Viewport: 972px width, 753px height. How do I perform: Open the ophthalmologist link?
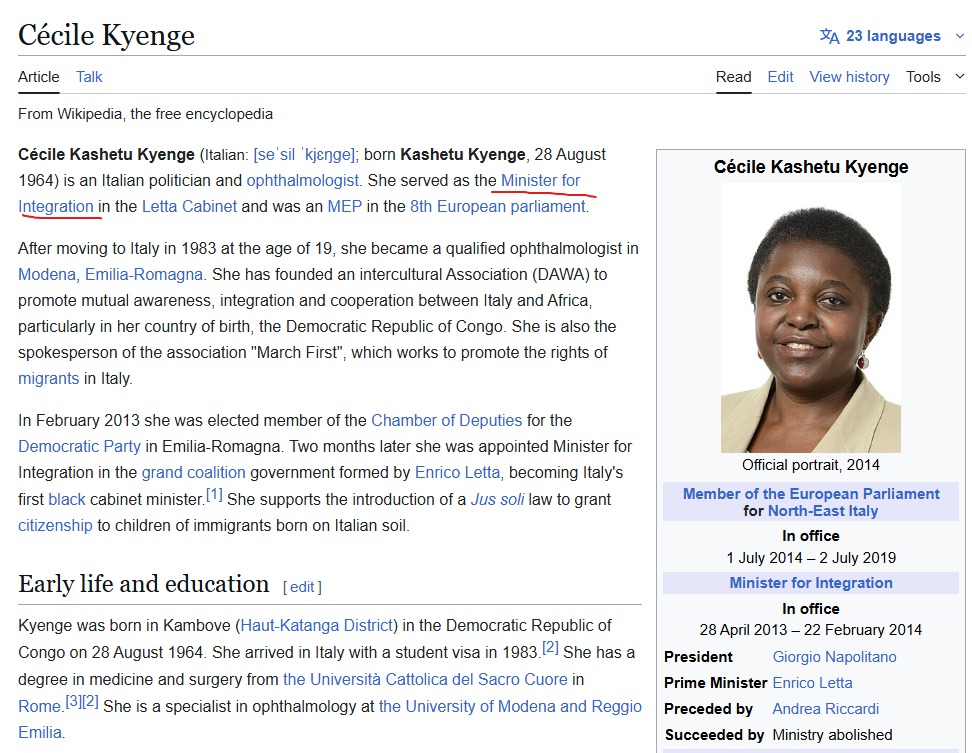point(303,180)
